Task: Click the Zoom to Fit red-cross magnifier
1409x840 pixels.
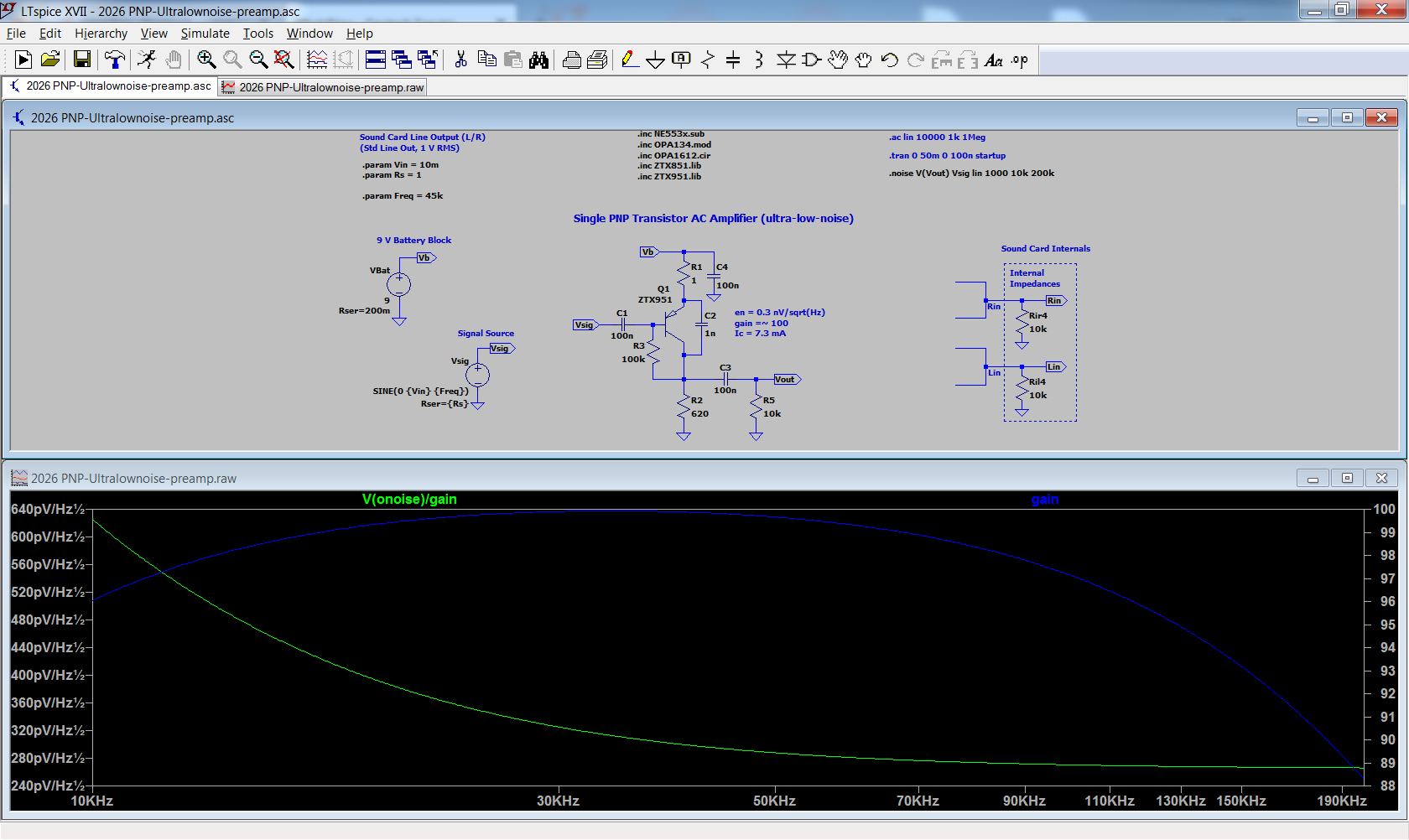Action: (x=284, y=60)
